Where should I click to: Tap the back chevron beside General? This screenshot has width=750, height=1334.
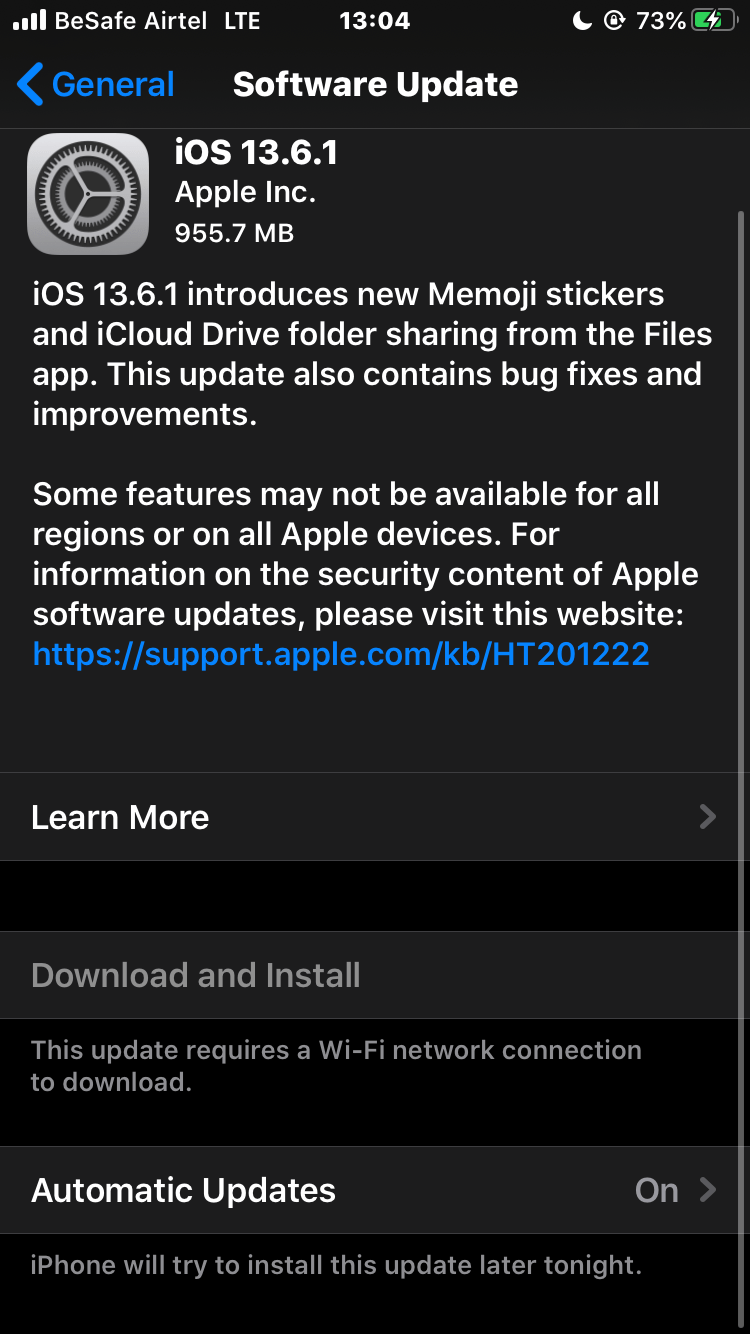point(30,84)
